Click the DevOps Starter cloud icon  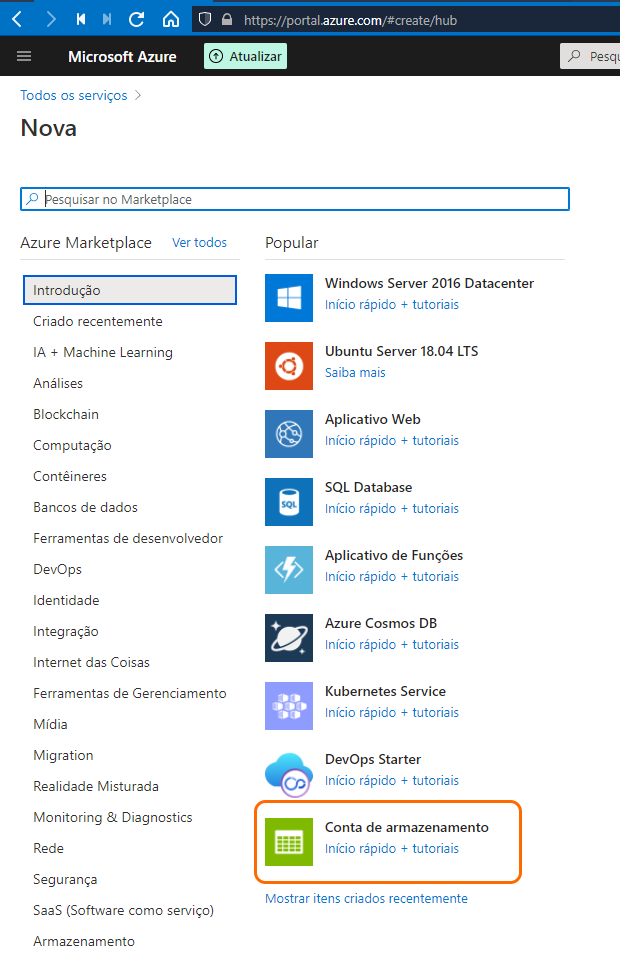tap(289, 774)
